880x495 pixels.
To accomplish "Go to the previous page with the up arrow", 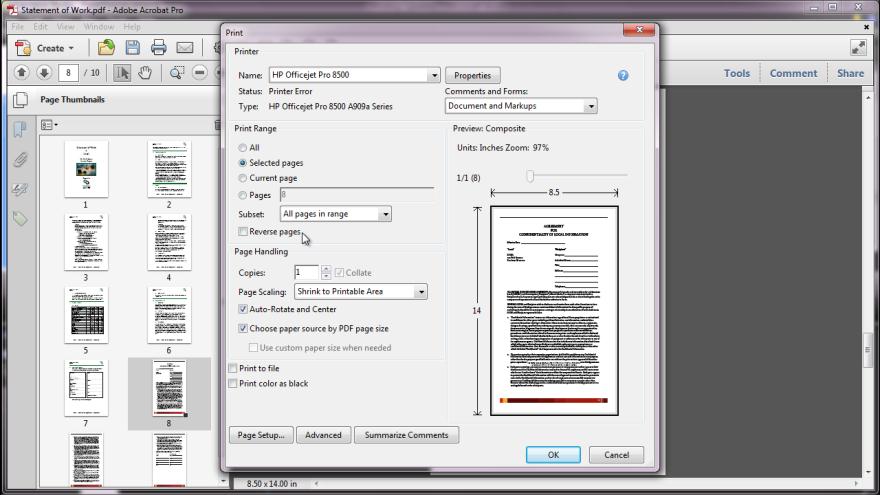I will coord(21,72).
